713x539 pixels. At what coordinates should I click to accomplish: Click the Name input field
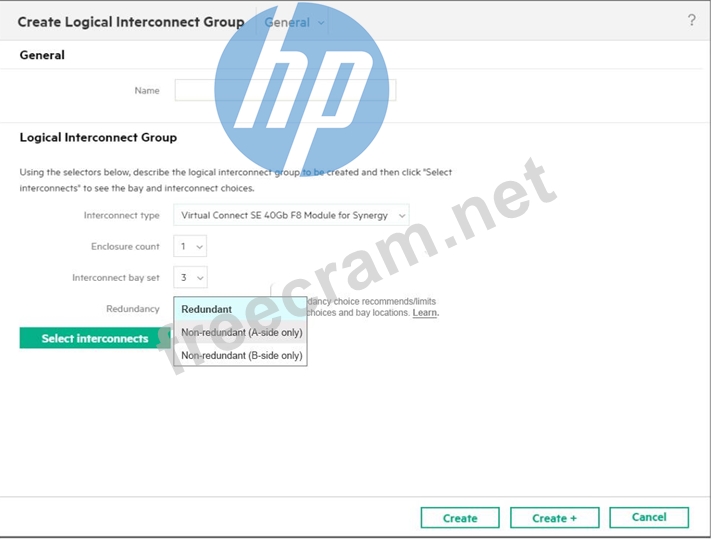tap(285, 90)
